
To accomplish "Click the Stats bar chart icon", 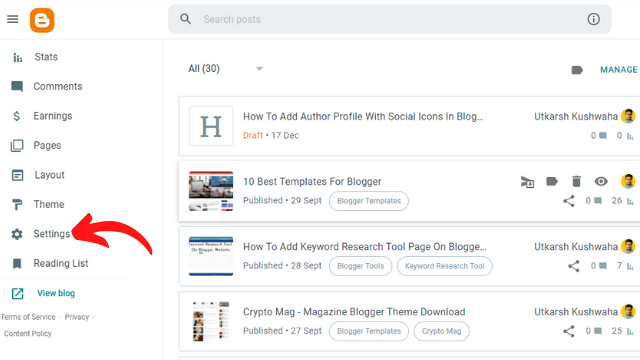I will pos(17,58).
